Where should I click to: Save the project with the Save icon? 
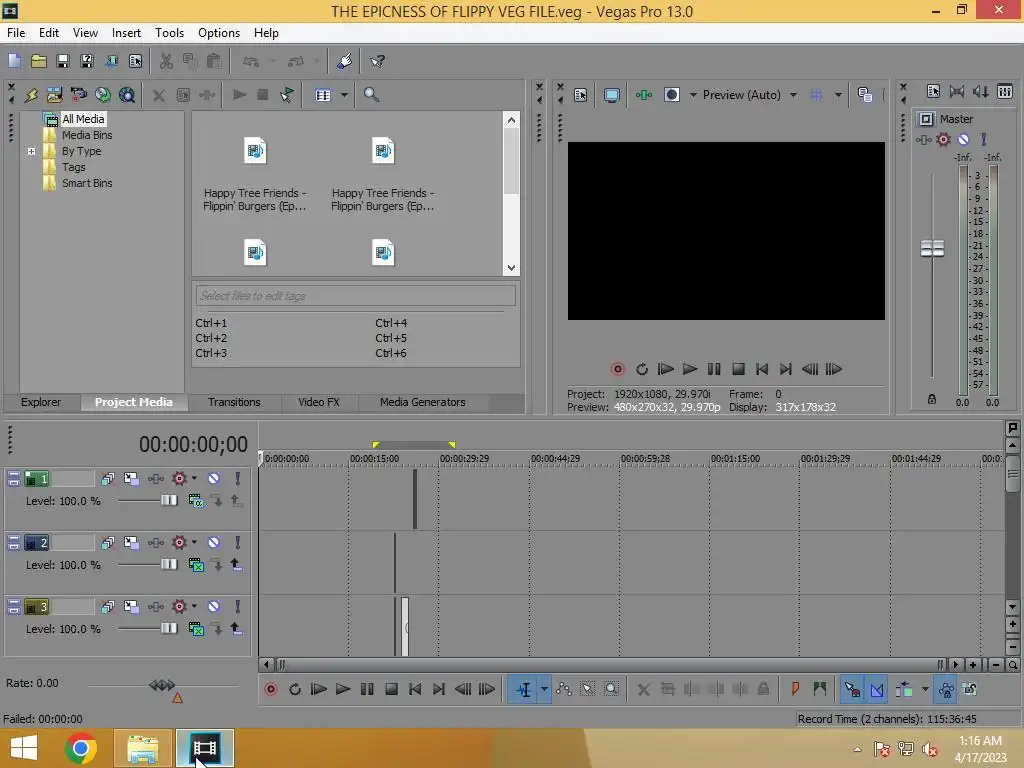(63, 61)
